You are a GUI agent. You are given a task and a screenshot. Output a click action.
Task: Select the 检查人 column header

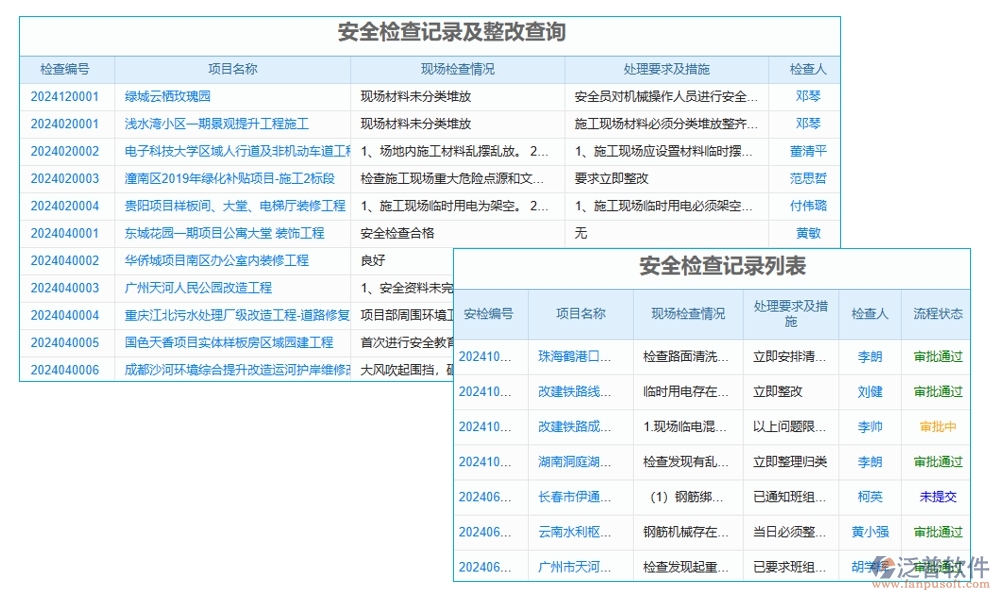click(807, 69)
